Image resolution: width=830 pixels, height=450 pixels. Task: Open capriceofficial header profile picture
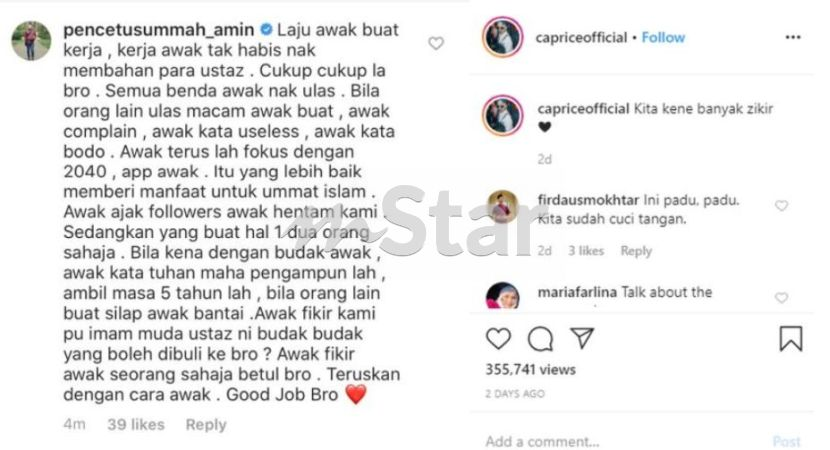pyautogui.click(x=502, y=37)
